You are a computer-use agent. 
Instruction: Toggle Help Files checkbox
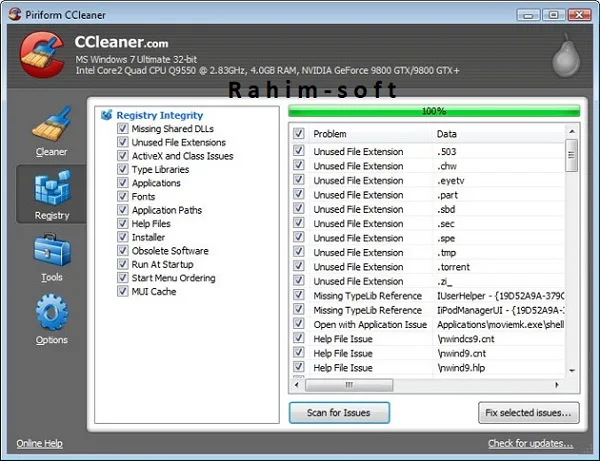[x=122, y=223]
